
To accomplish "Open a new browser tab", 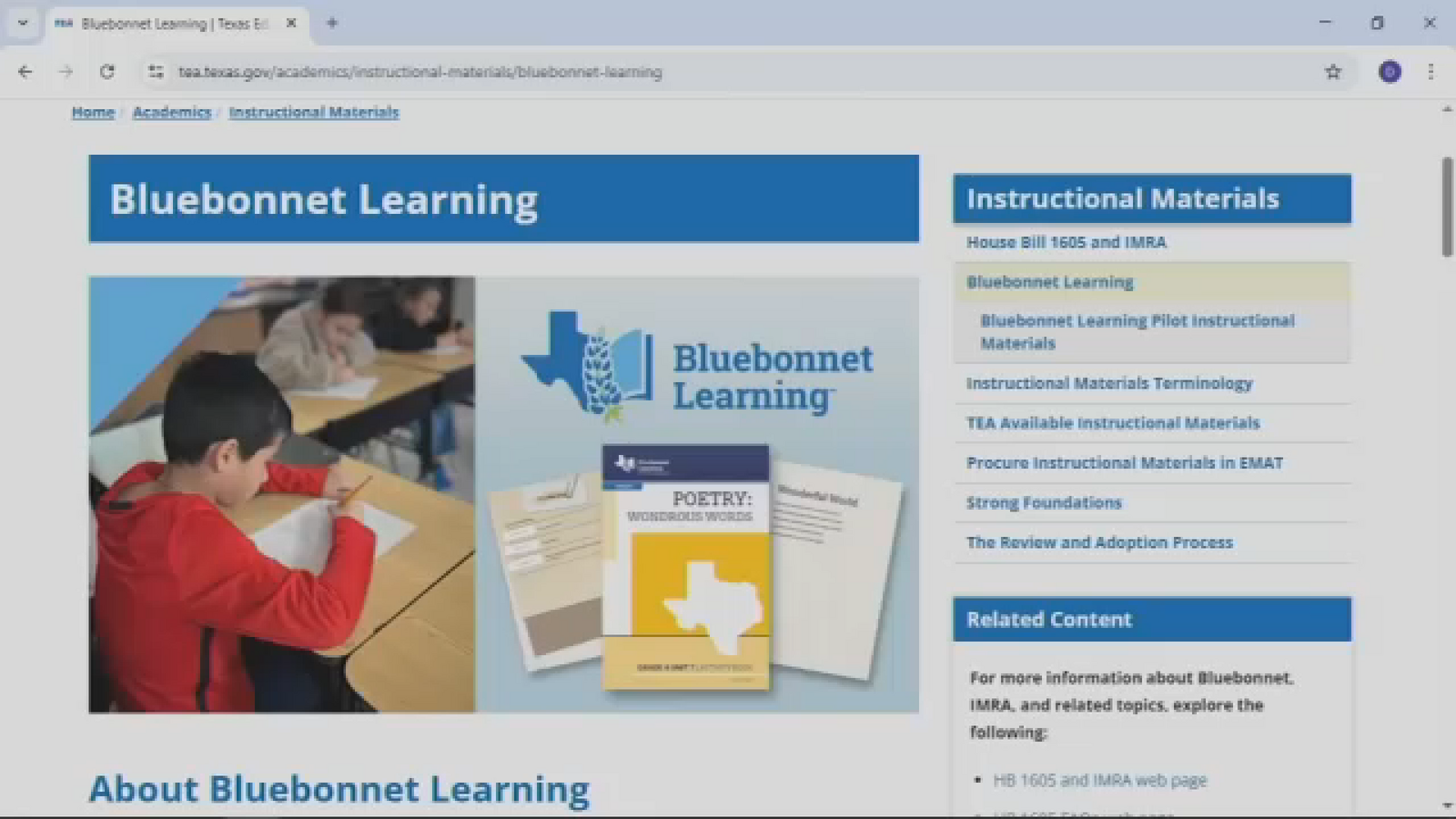I will click(332, 24).
